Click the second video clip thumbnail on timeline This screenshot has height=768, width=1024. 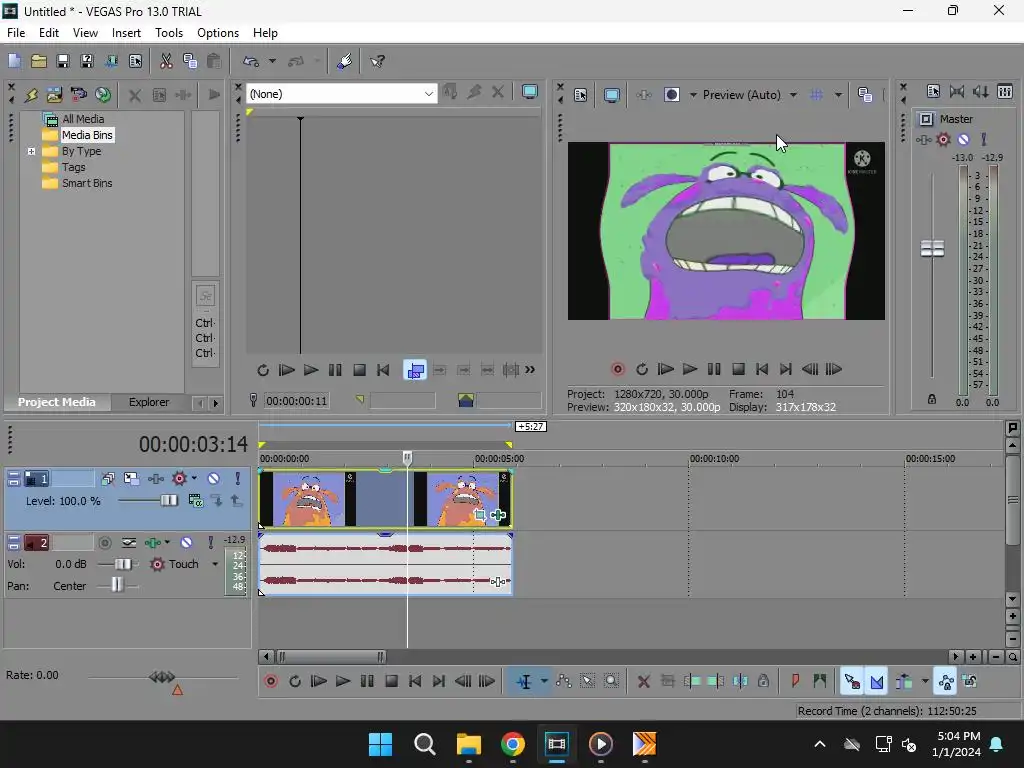(462, 500)
